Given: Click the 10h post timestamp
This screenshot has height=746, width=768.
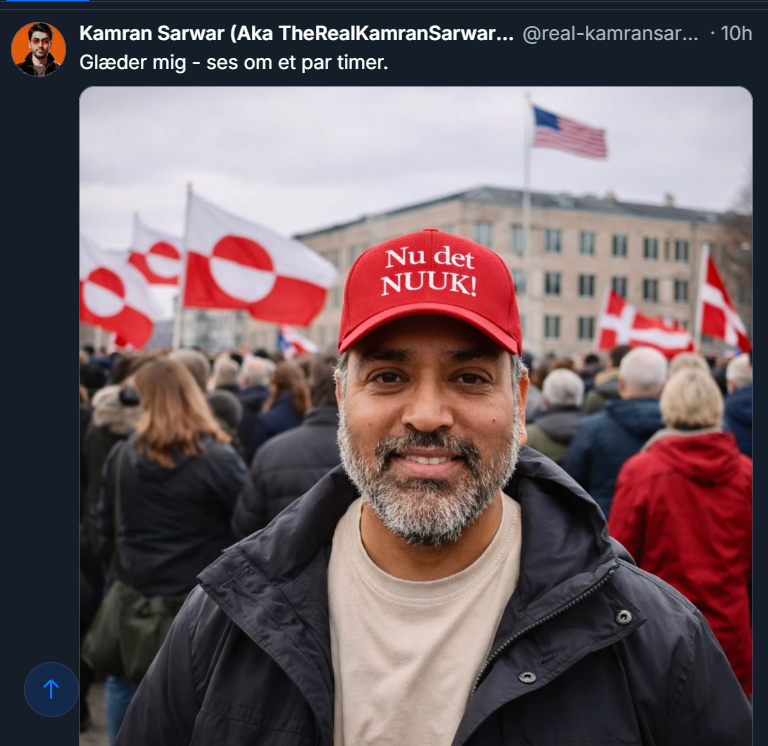Looking at the screenshot, I should coord(736,33).
